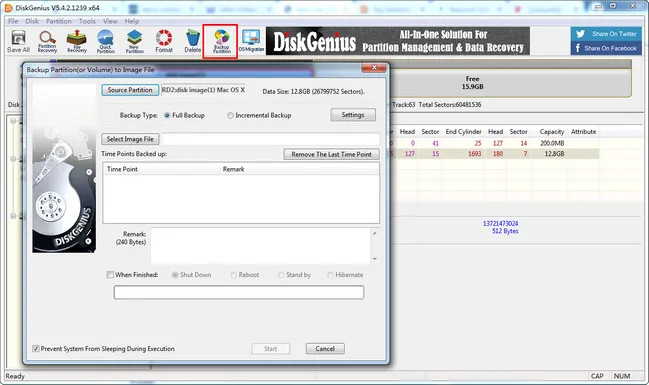Open the View menu
Image resolution: width=649 pixels, height=385 pixels.
(110, 21)
